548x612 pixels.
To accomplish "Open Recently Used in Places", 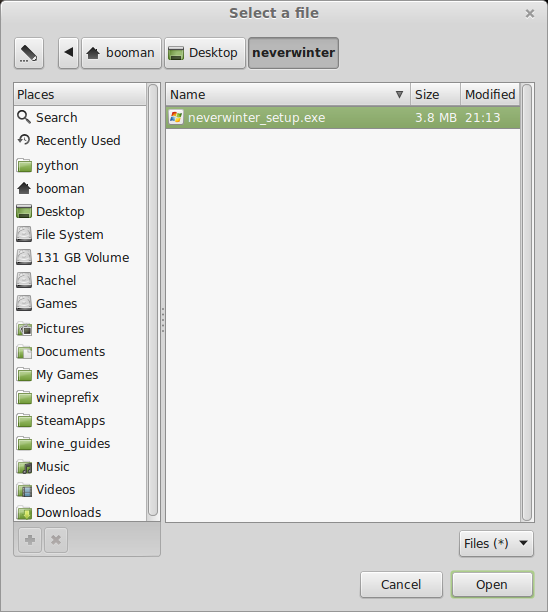I will [80, 141].
